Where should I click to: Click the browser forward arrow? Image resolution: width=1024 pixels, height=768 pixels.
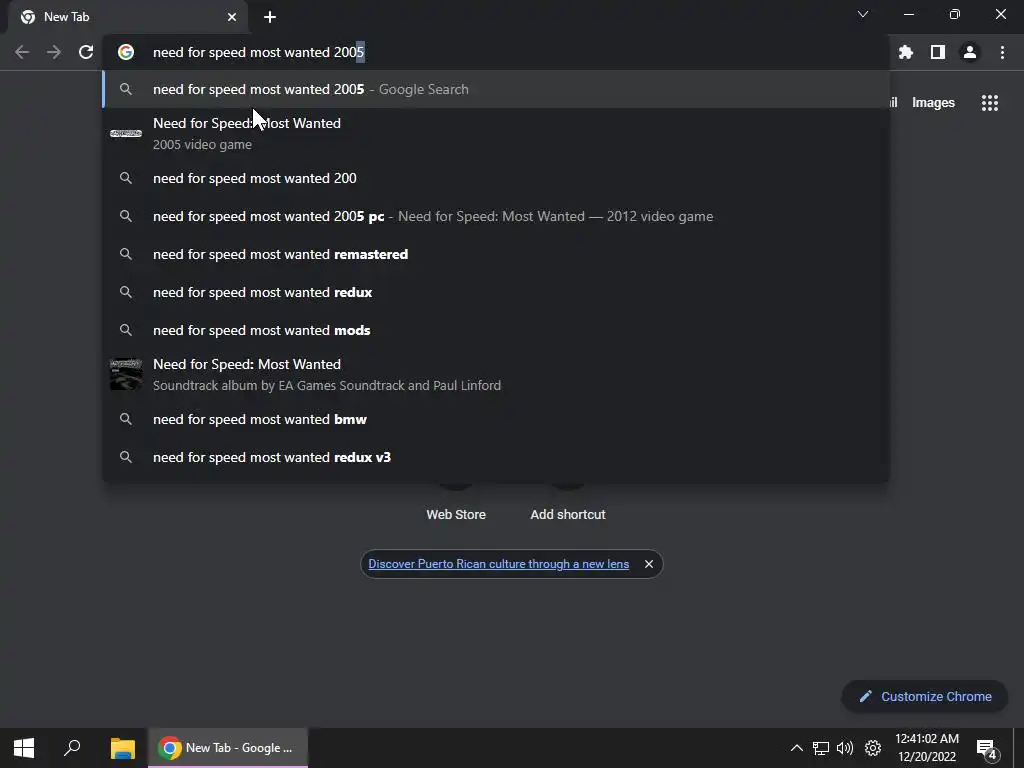tap(54, 52)
